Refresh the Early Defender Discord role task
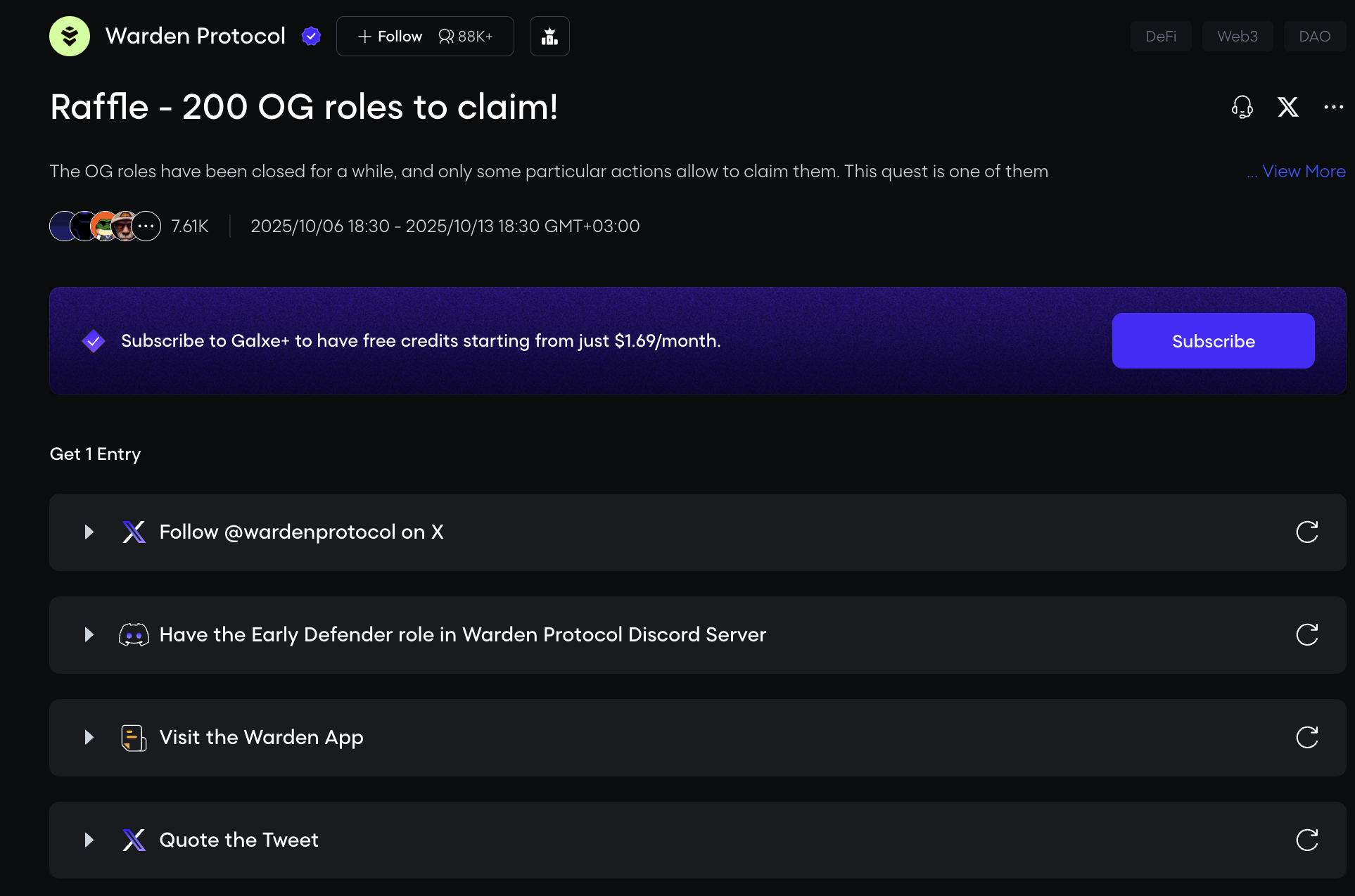 pos(1306,635)
